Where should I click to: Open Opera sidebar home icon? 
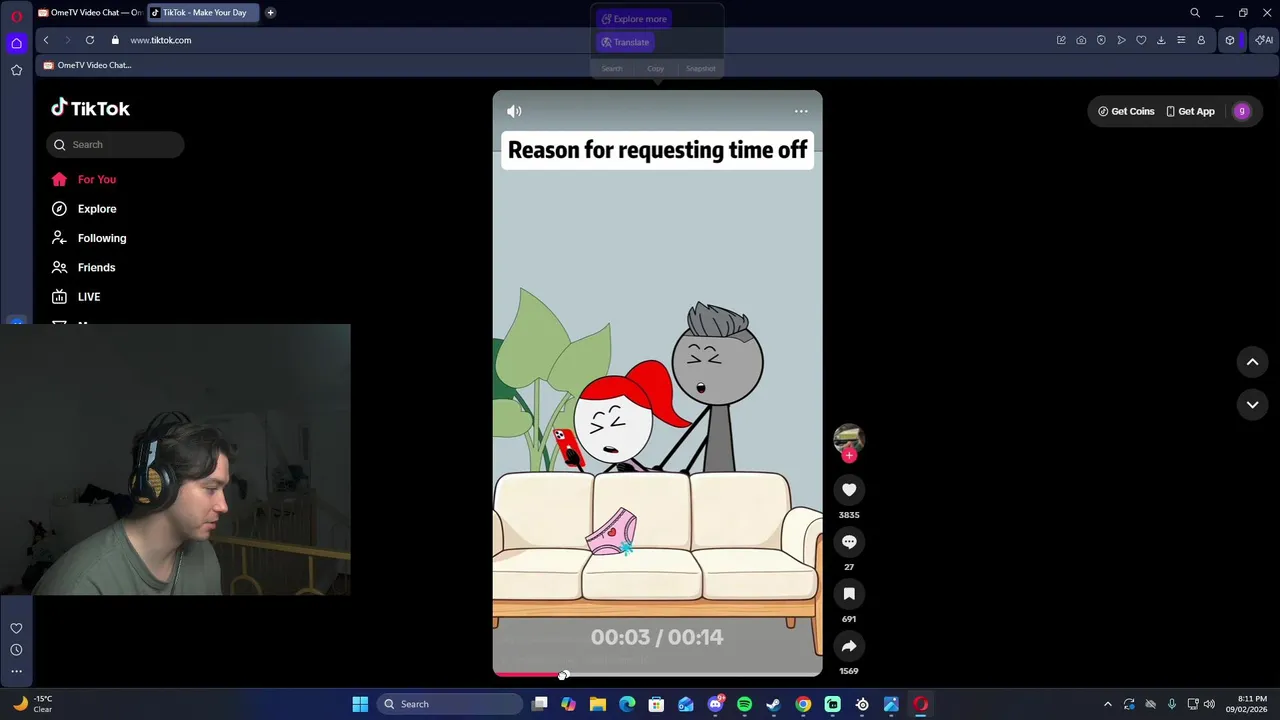click(16, 43)
